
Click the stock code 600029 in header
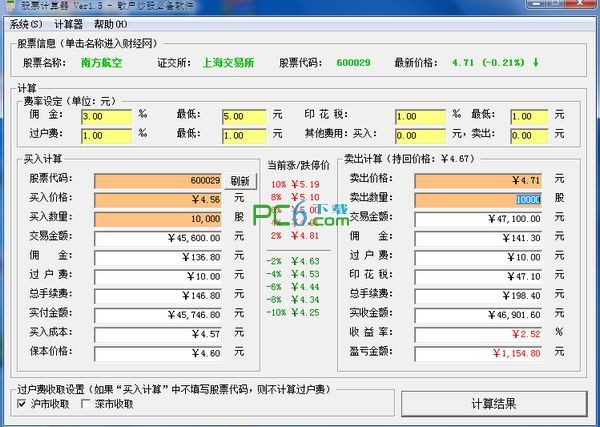354,63
